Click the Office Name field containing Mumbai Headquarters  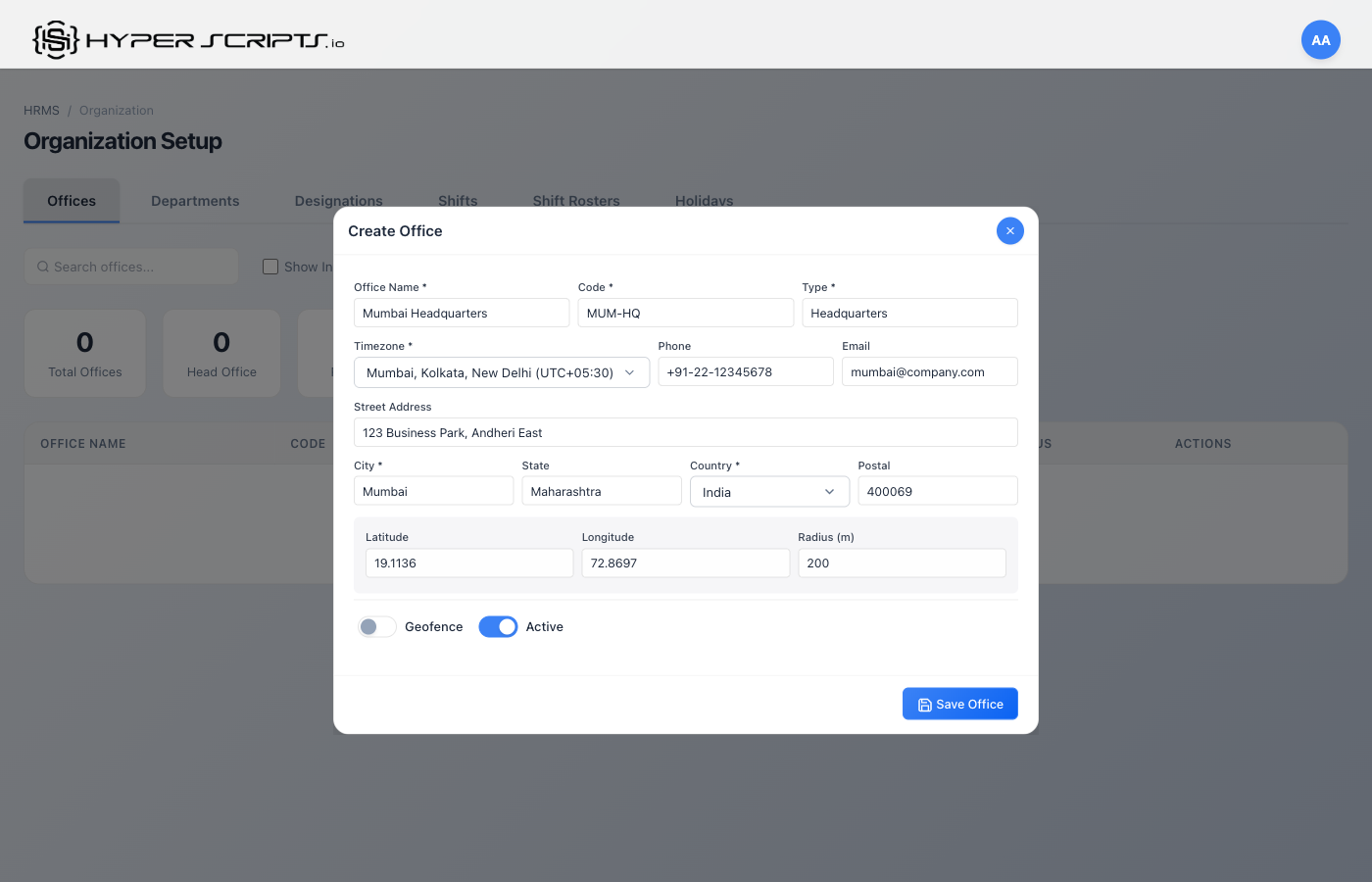coord(461,313)
